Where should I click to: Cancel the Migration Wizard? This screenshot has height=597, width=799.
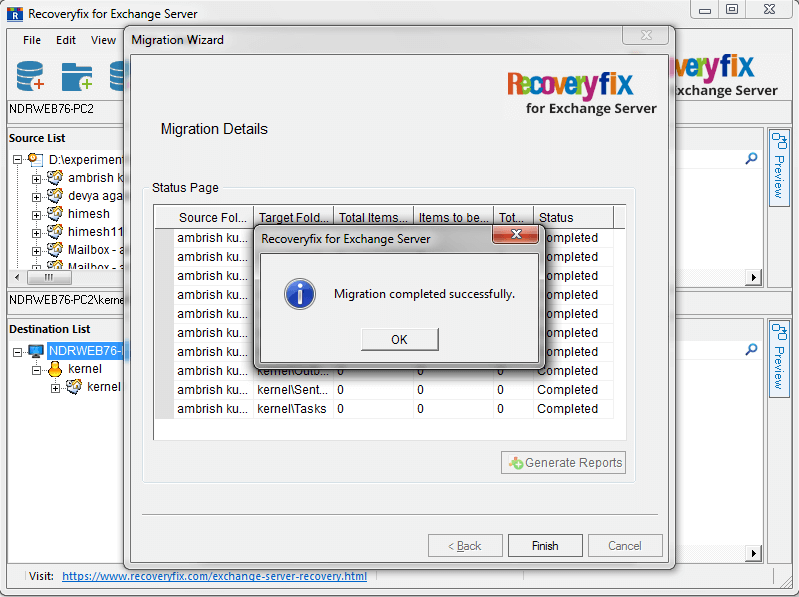coord(625,546)
